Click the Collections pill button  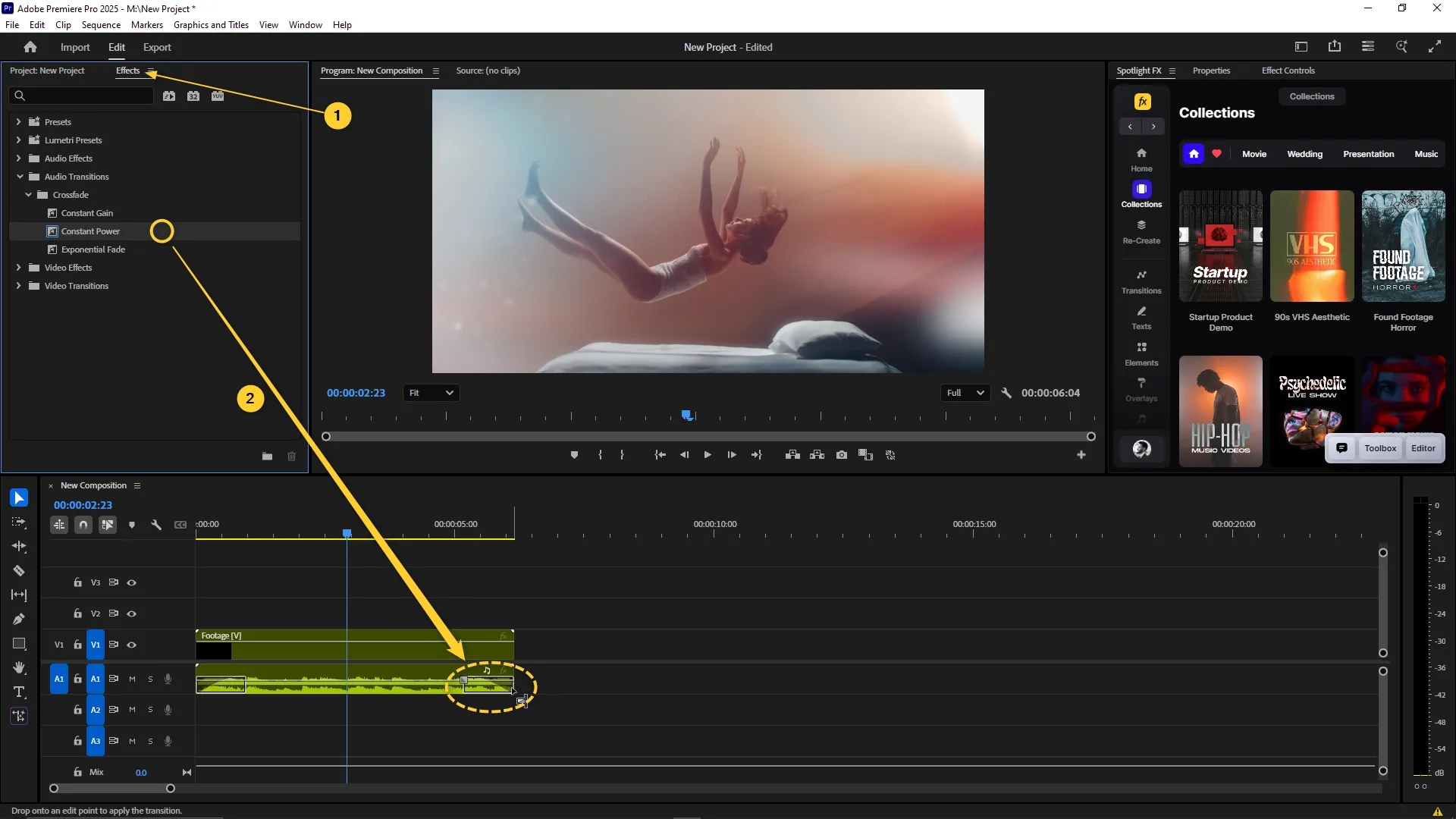pos(1312,96)
